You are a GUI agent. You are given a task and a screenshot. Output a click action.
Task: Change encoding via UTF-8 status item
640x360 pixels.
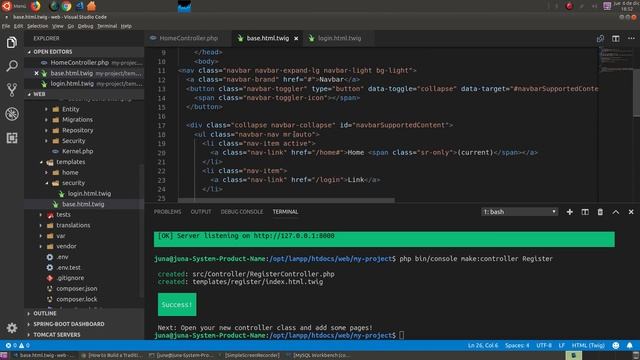tap(544, 345)
